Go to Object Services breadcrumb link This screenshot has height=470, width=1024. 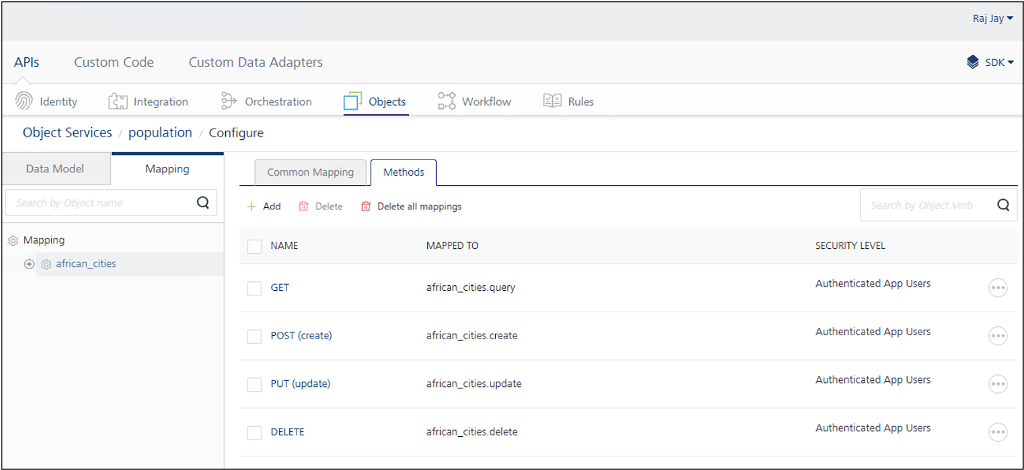67,132
